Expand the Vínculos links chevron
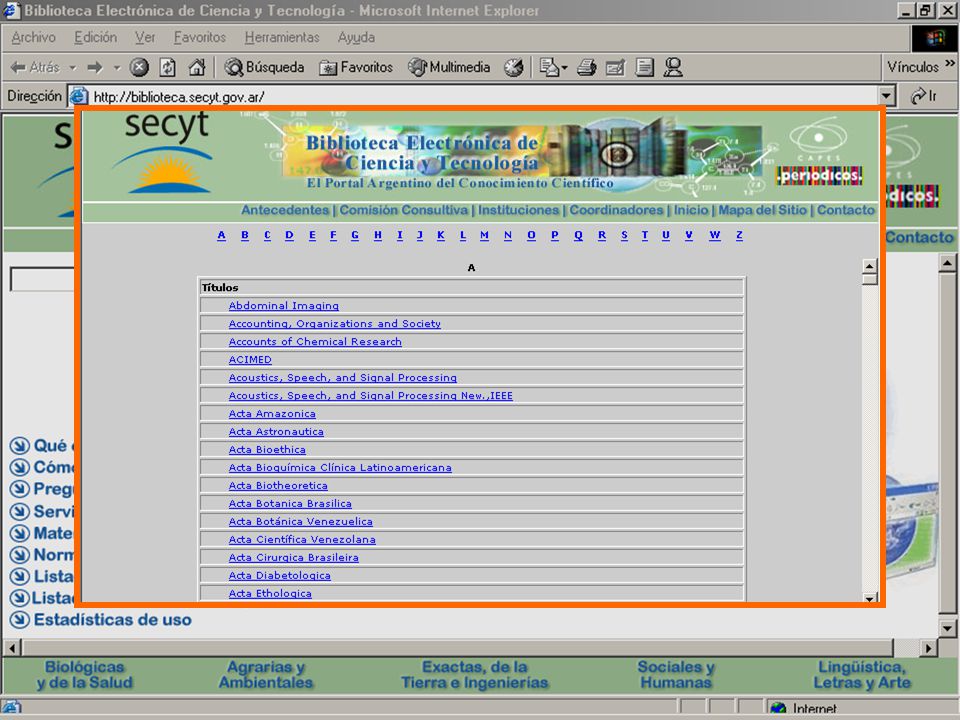 [x=950, y=64]
